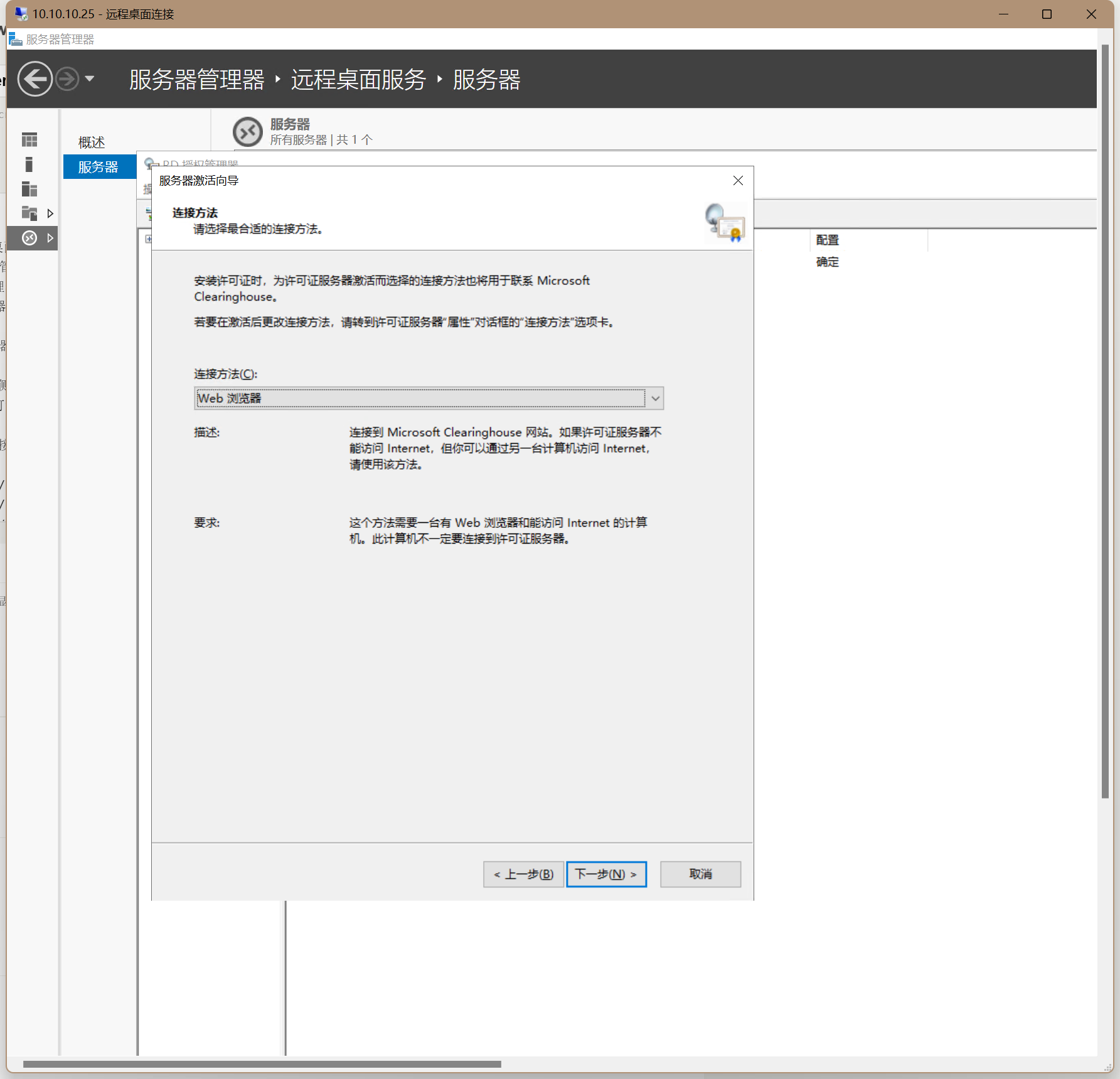Click the forward navigation arrow

coord(67,79)
